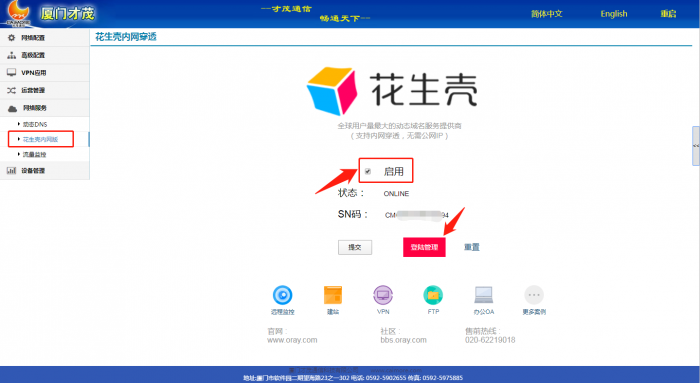Open the green FTP folder icon
The width and height of the screenshot is (700, 383).
[x=433, y=295]
